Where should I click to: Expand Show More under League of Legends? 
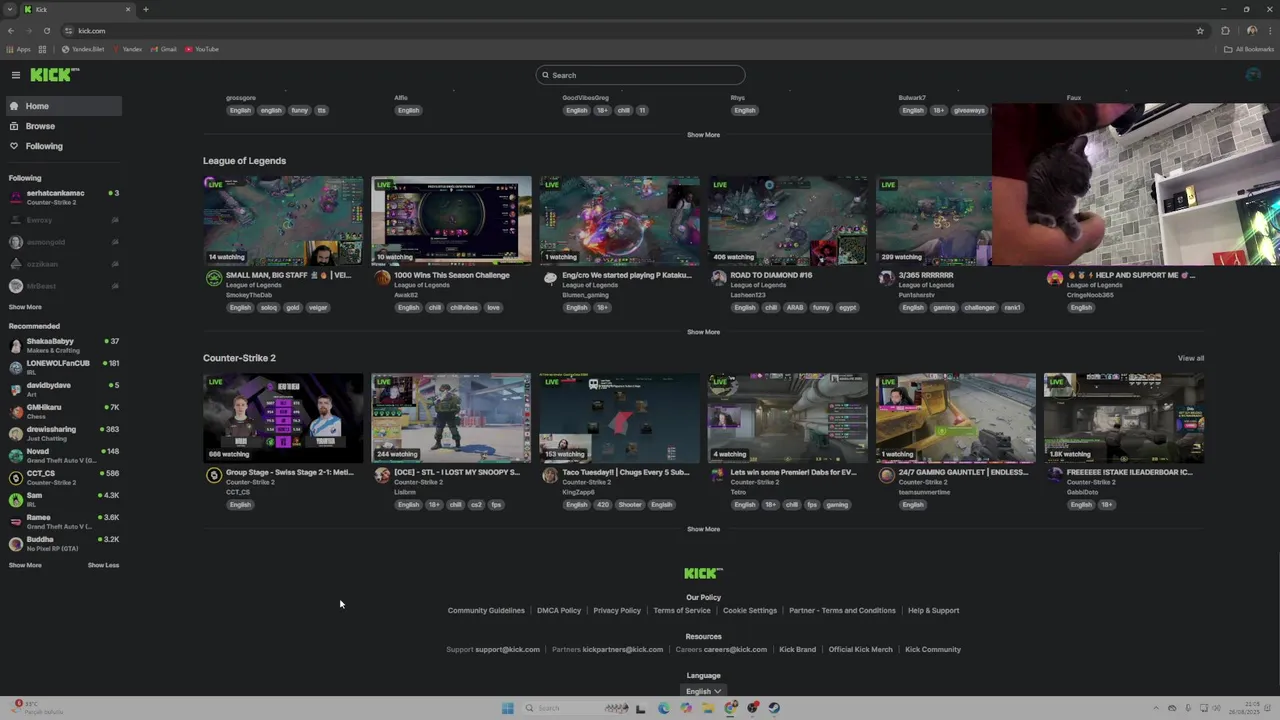703,332
